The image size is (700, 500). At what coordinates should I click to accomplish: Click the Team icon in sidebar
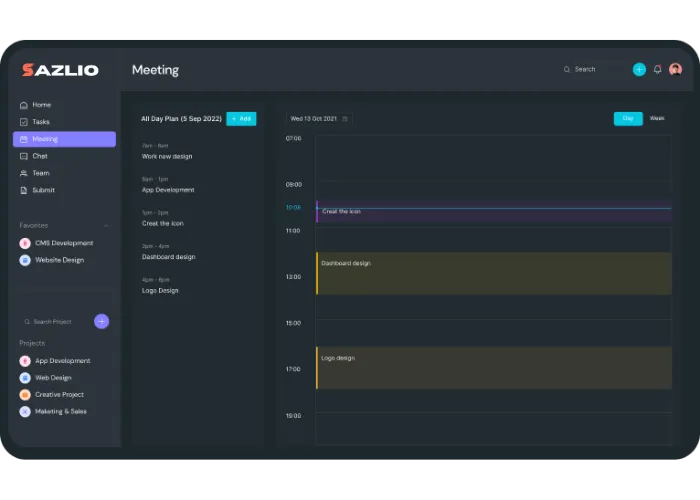tap(24, 173)
